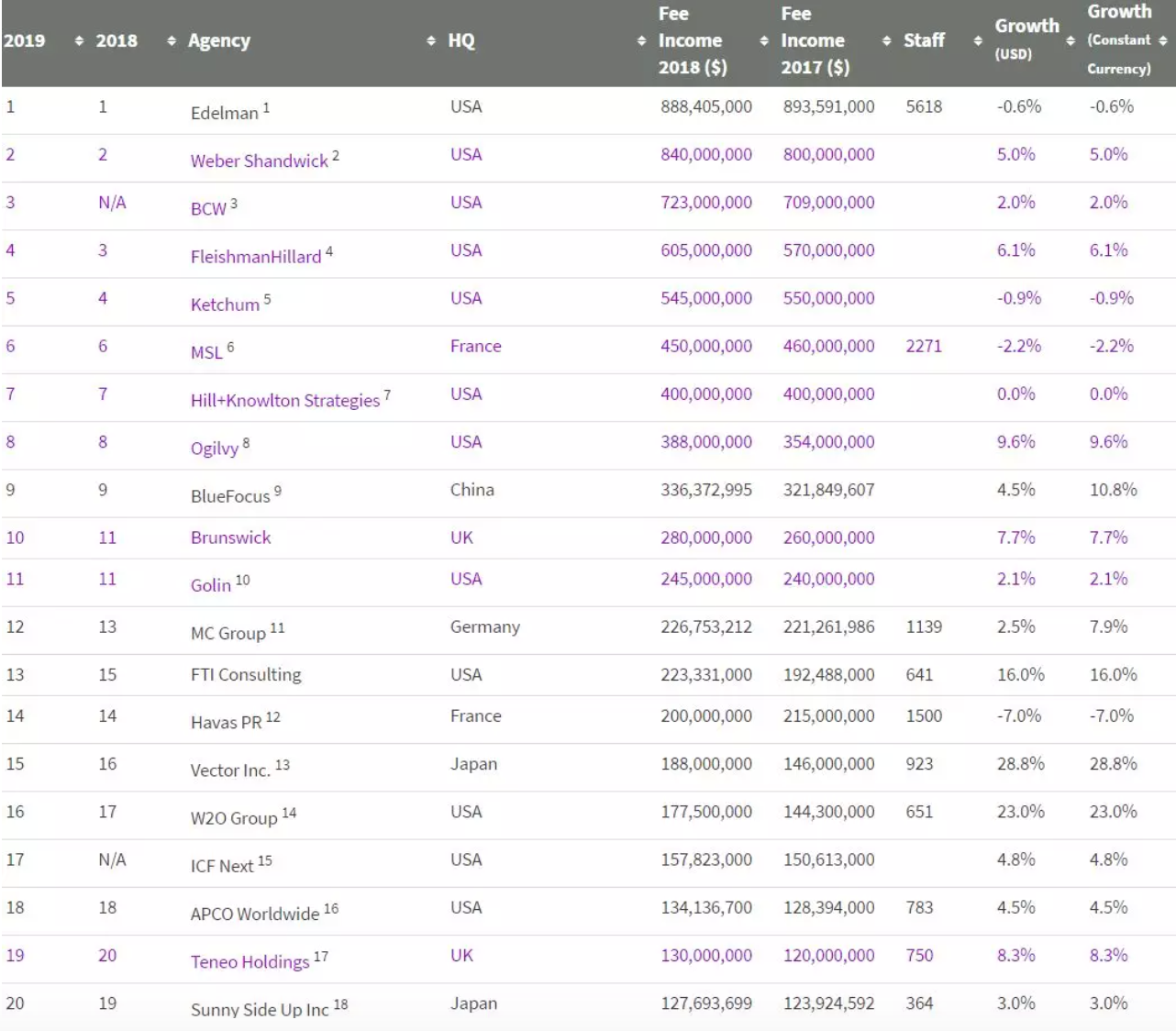Click Edelman's staff count 5618

click(924, 106)
